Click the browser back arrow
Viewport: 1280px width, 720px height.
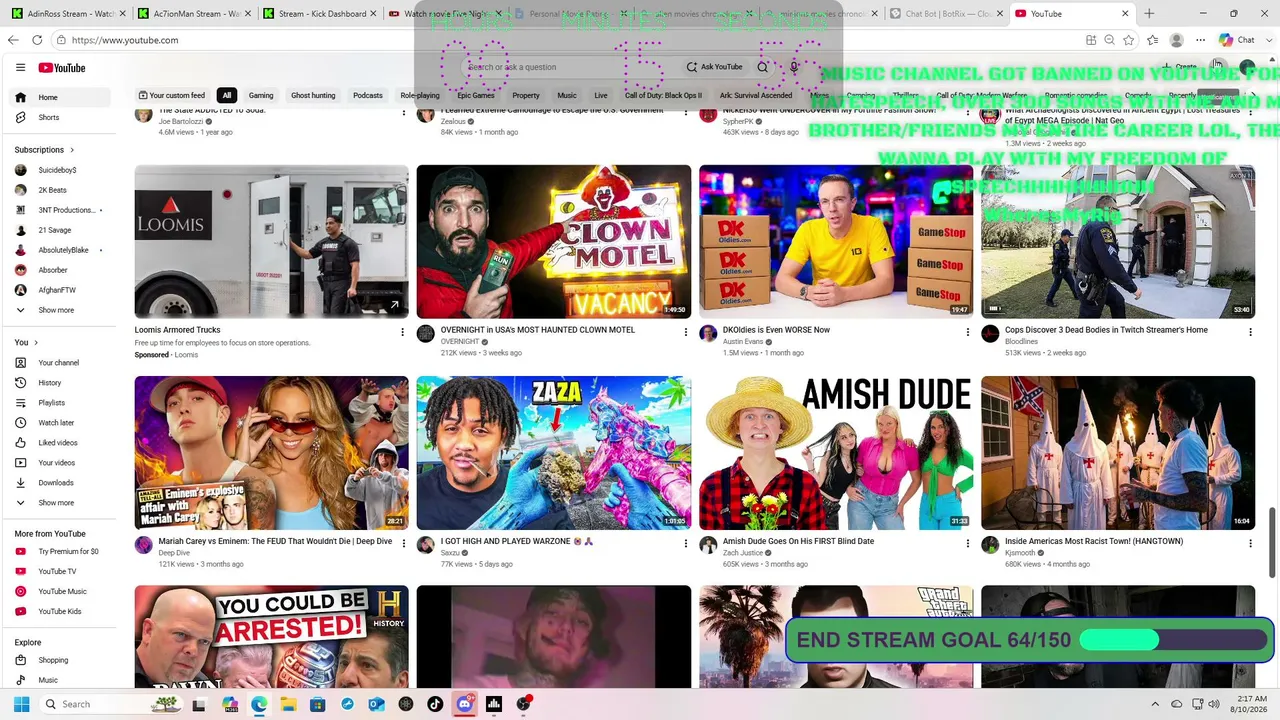click(x=13, y=40)
